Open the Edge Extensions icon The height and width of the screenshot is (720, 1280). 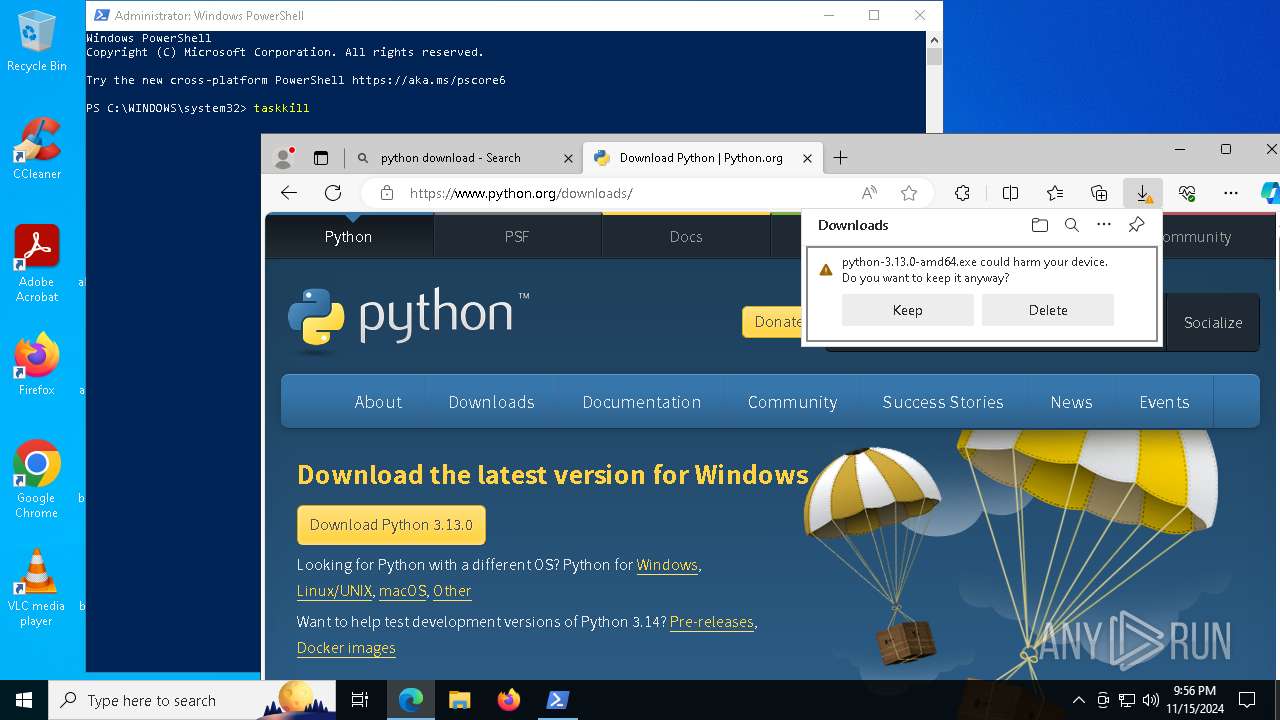tap(962, 193)
